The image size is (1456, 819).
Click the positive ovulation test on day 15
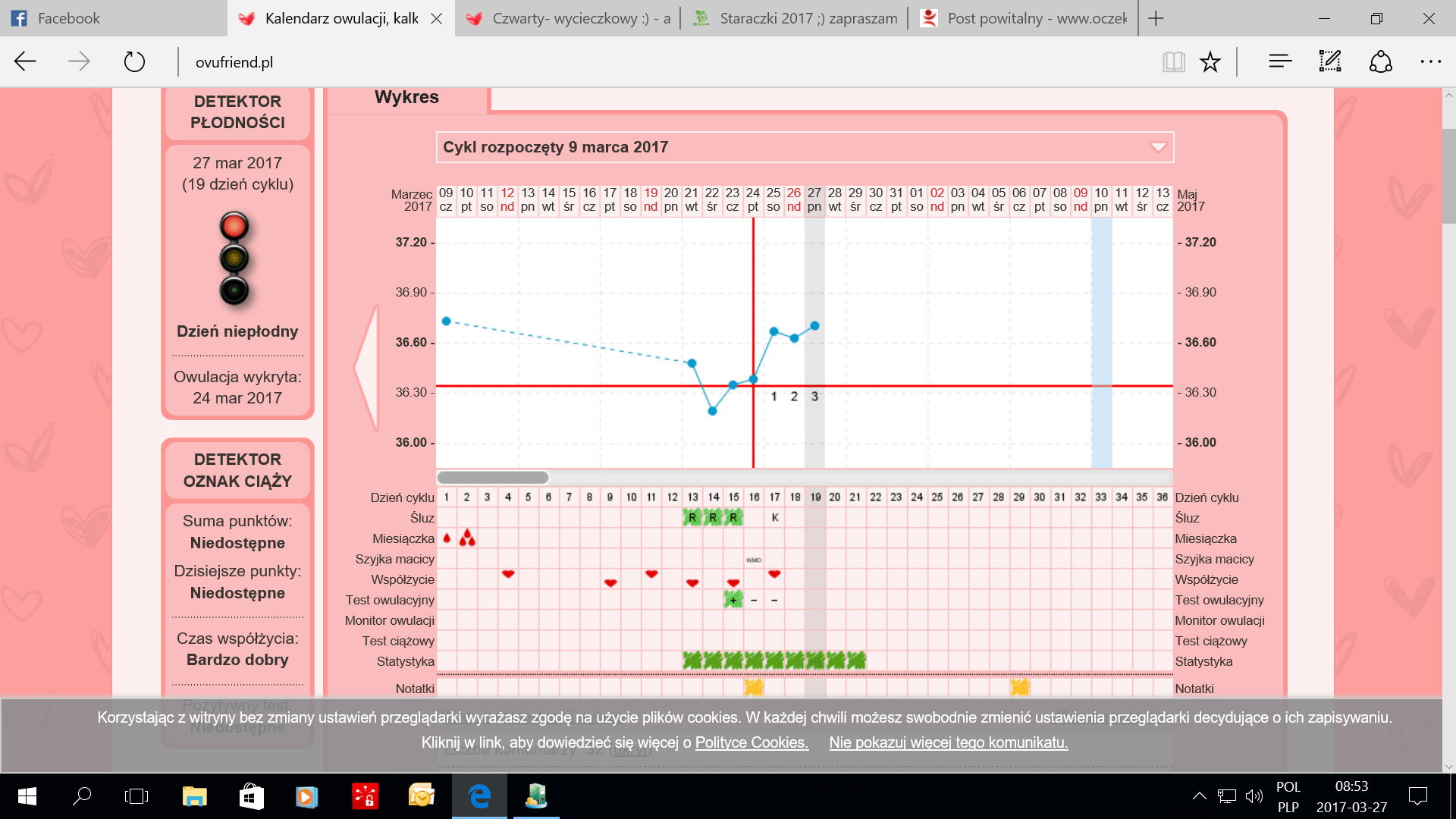tap(733, 600)
